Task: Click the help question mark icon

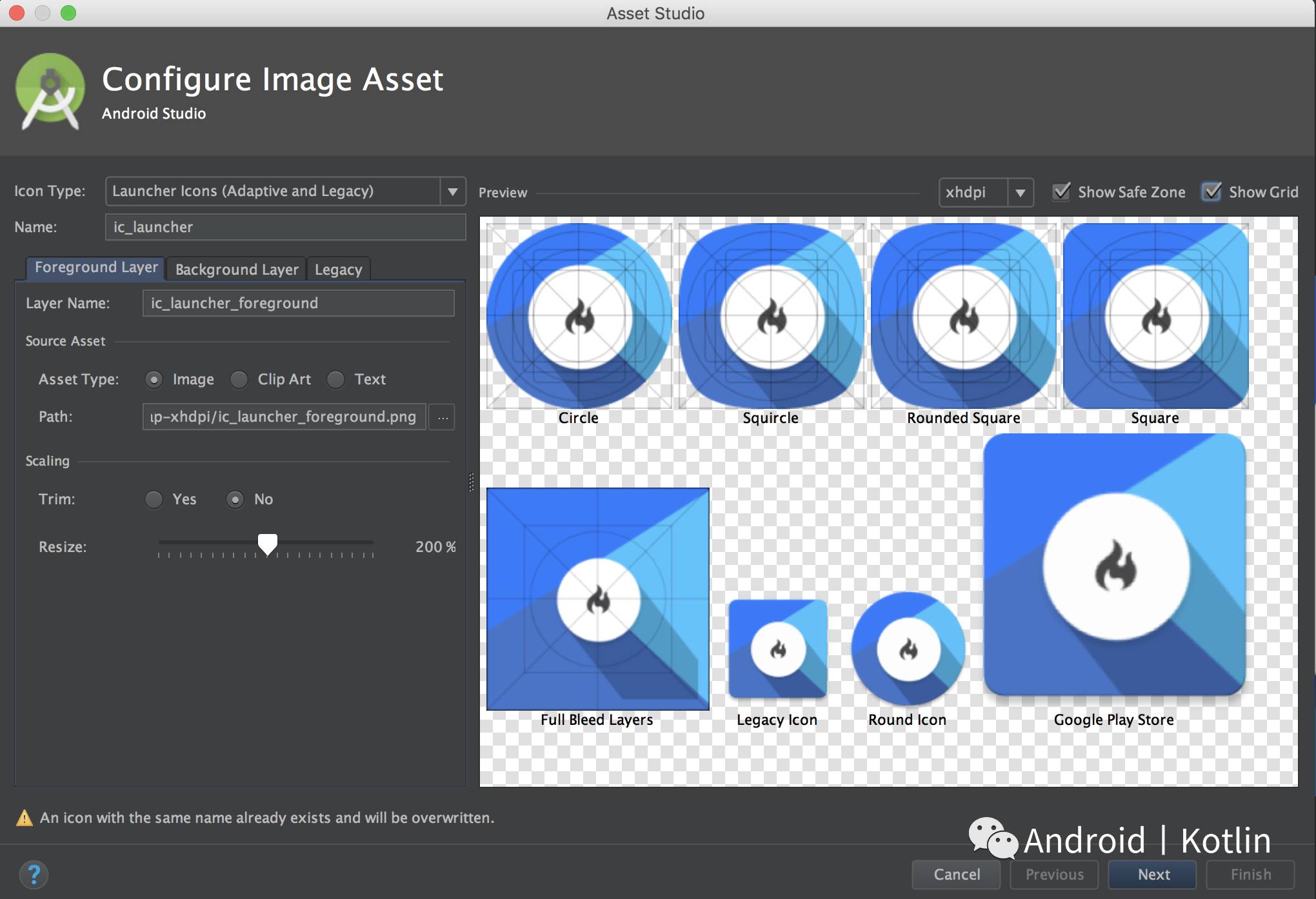Action: (x=34, y=874)
